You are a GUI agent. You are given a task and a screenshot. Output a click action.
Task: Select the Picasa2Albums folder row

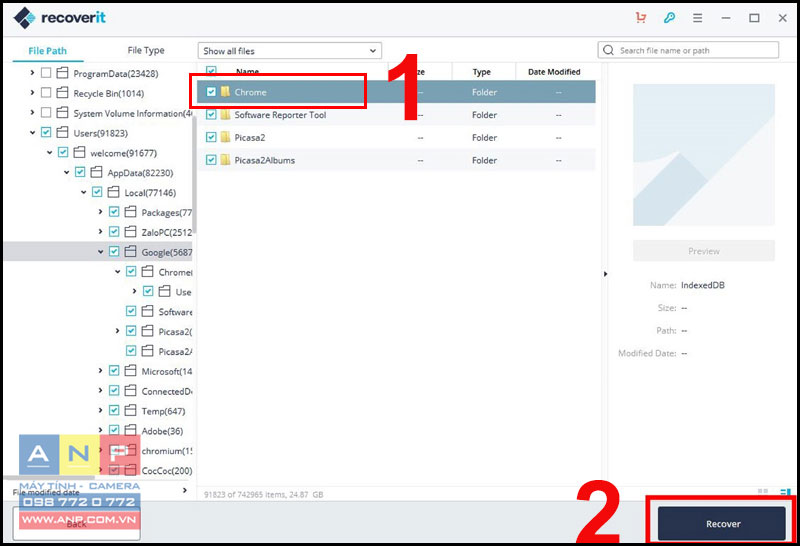396,160
